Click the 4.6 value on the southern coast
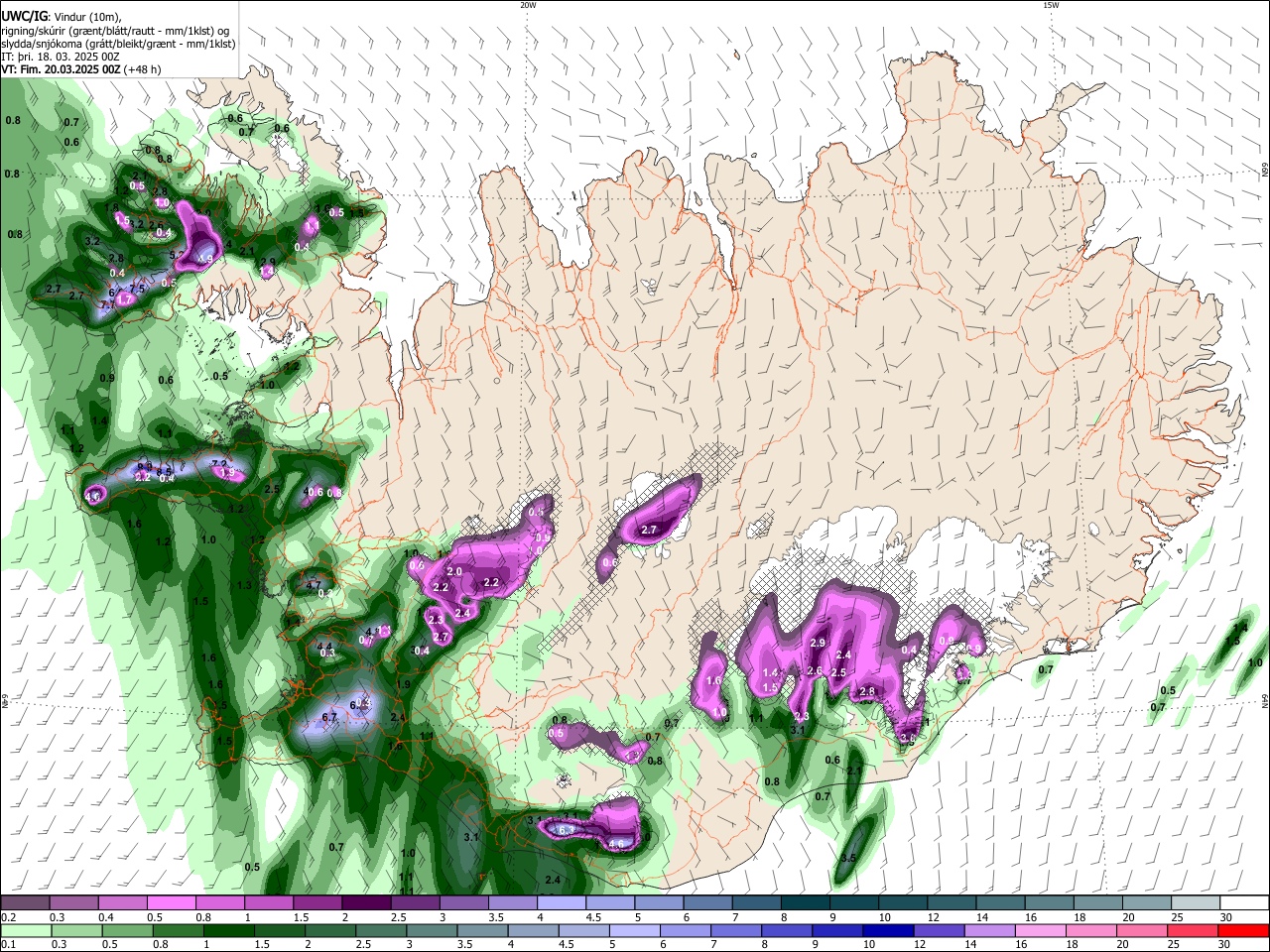This screenshot has width=1270, height=952. coord(616,844)
